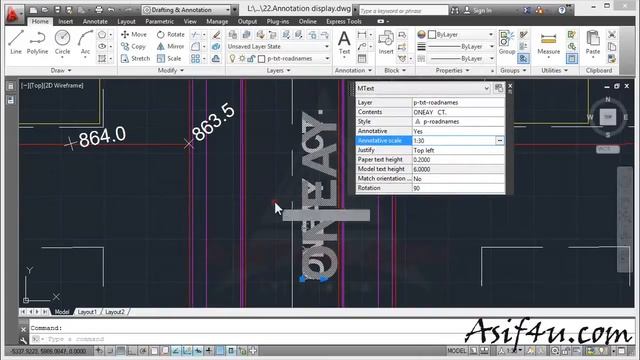Screen dimensions: 640x360
Task: Click the 2D Wireframe visual style label
Action: point(62,85)
